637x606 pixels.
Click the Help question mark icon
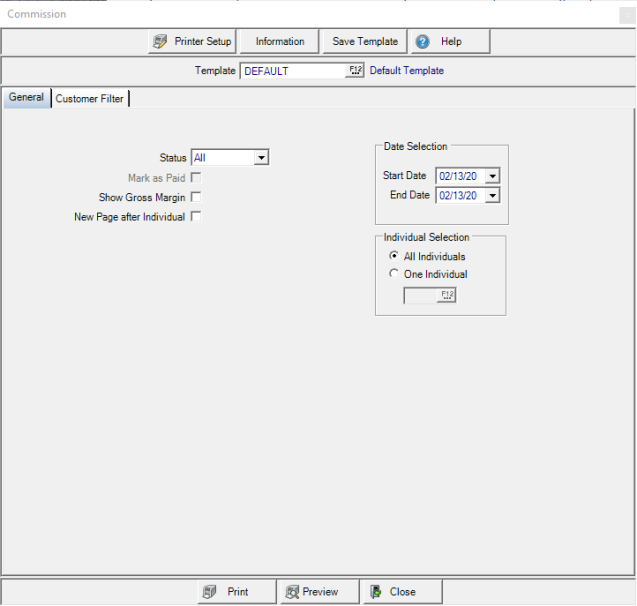click(423, 42)
